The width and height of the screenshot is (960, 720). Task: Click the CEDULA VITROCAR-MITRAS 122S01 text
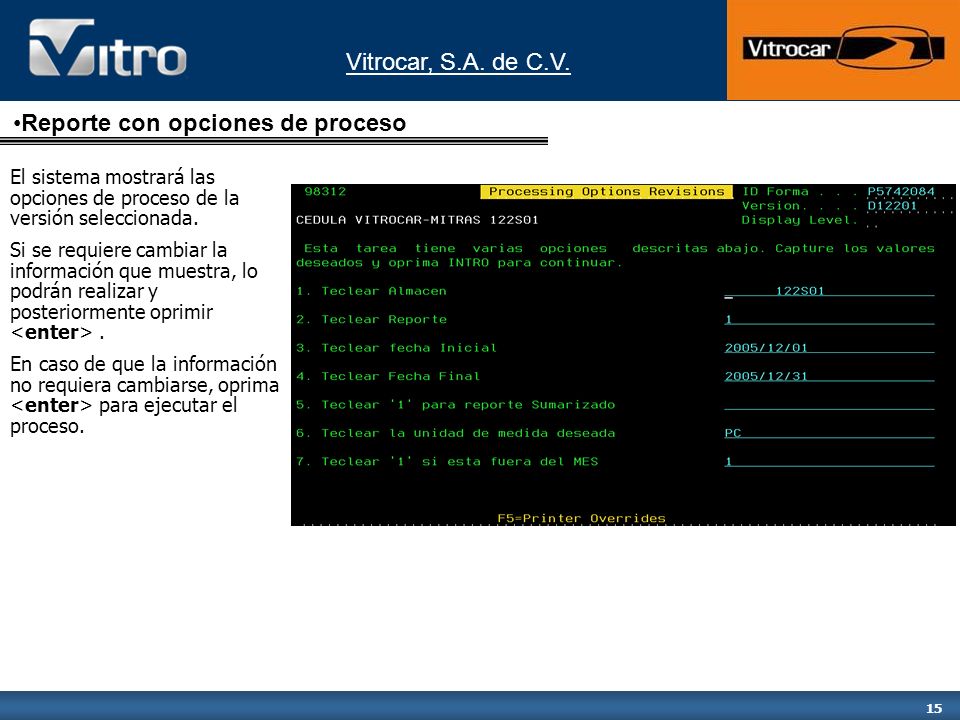click(417, 220)
